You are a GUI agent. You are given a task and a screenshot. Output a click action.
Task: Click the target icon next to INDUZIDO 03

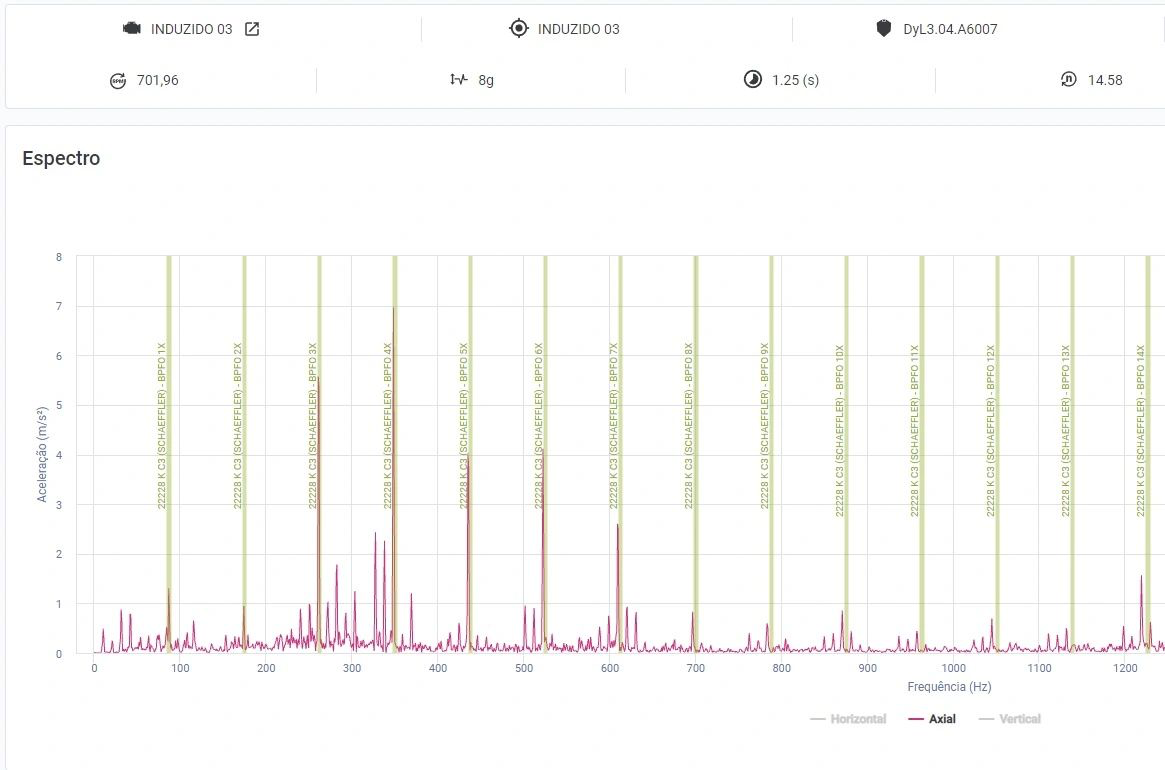click(519, 28)
